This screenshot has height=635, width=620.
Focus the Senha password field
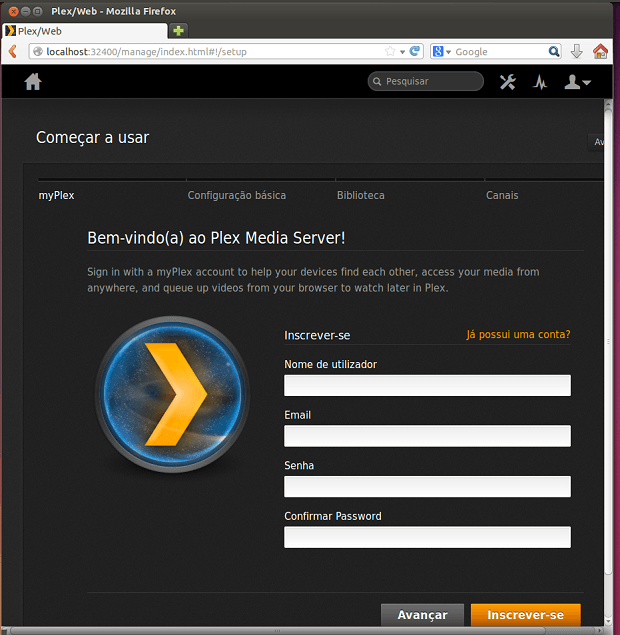click(427, 486)
